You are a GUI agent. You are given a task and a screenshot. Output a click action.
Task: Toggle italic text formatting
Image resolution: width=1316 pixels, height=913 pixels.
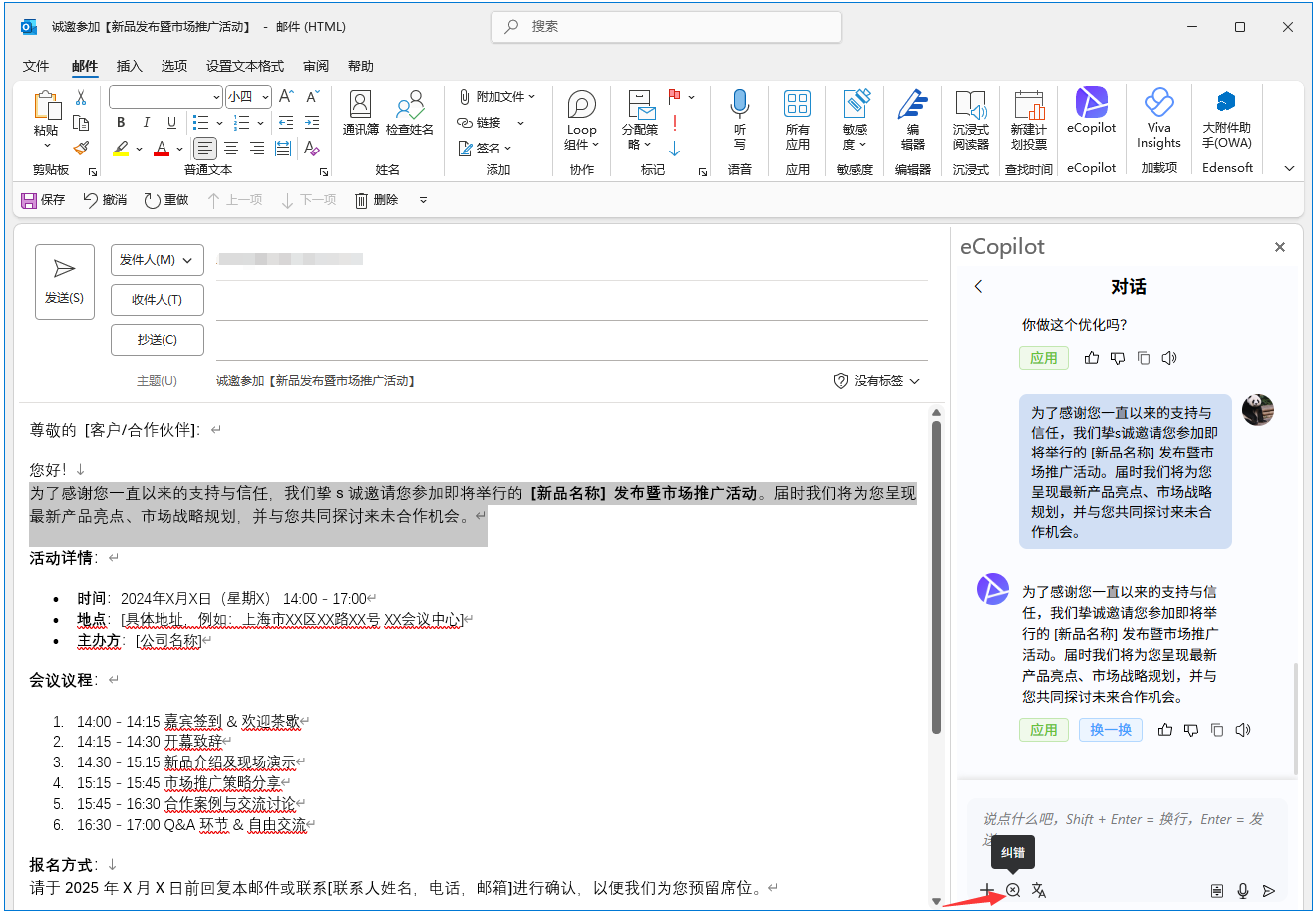146,123
